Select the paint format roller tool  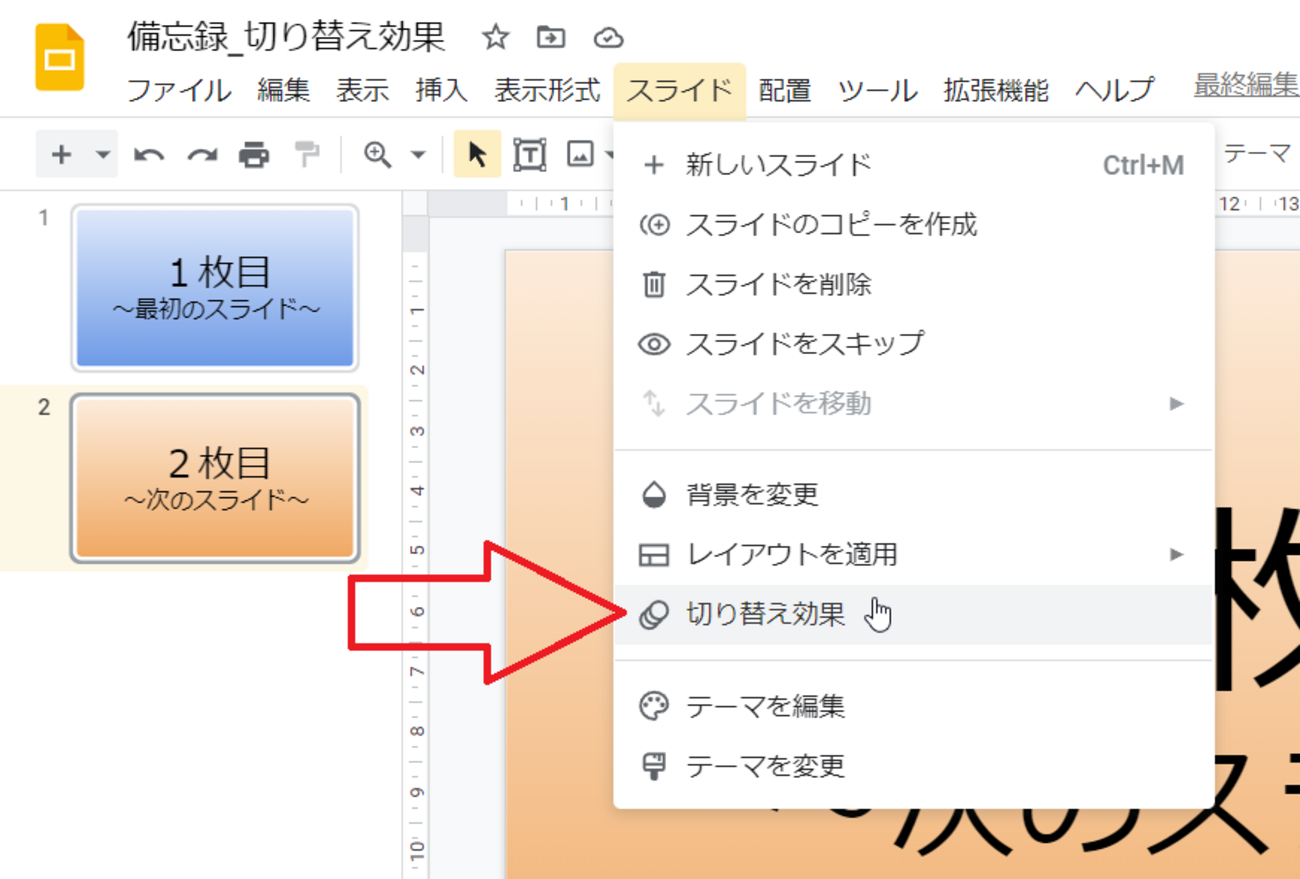(307, 155)
